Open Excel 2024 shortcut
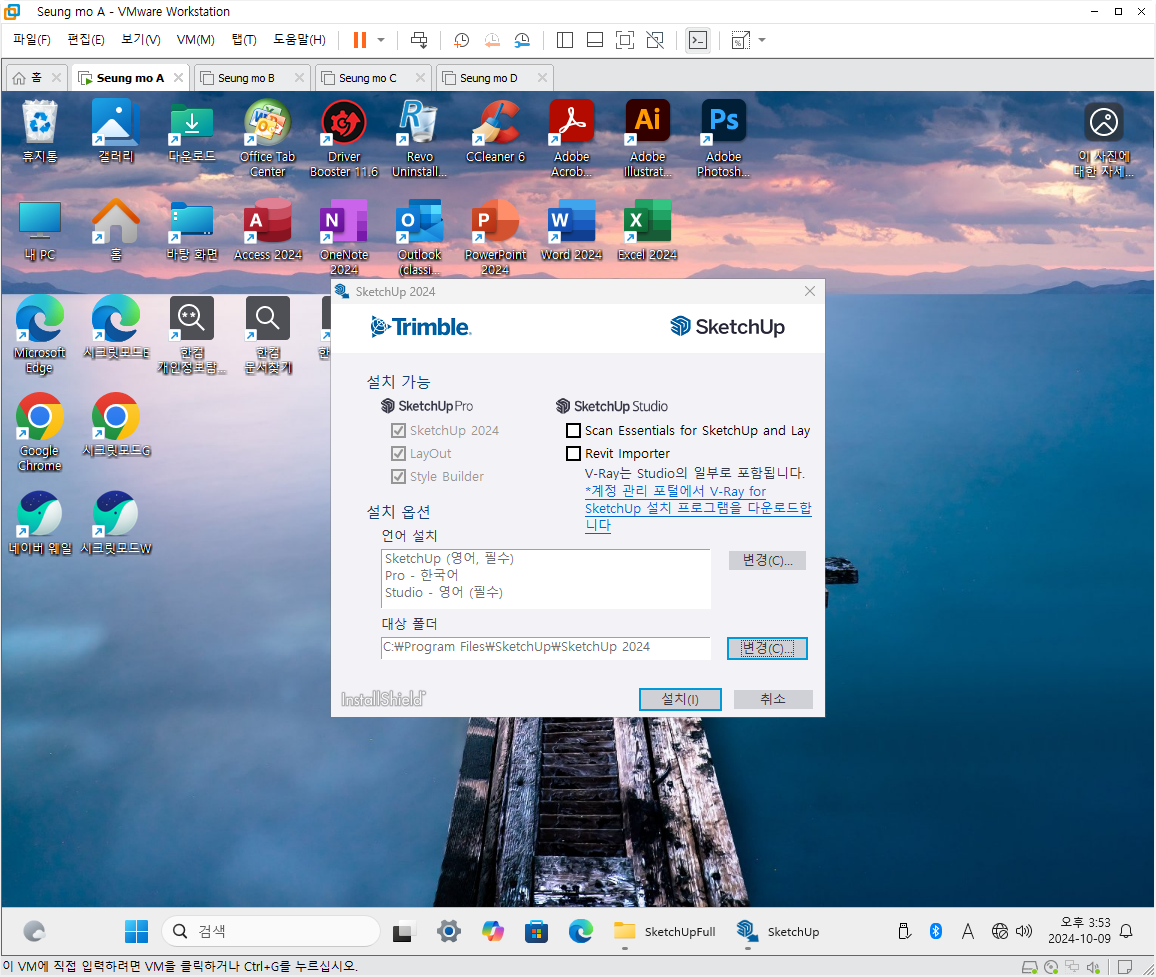The image size is (1156, 977). [647, 229]
